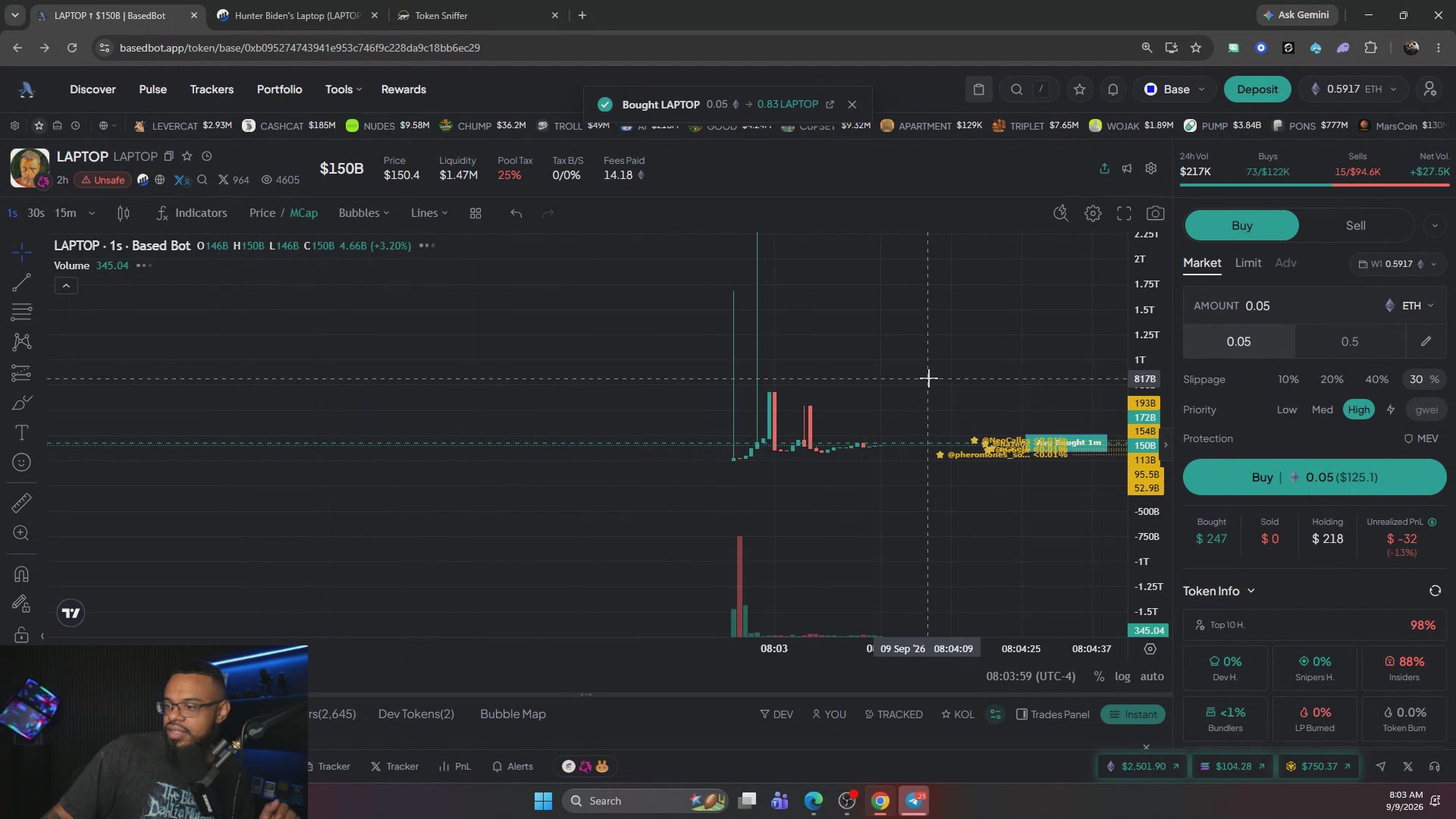
Task: Expand the chart timeframe dropdown arrow
Action: 92,213
